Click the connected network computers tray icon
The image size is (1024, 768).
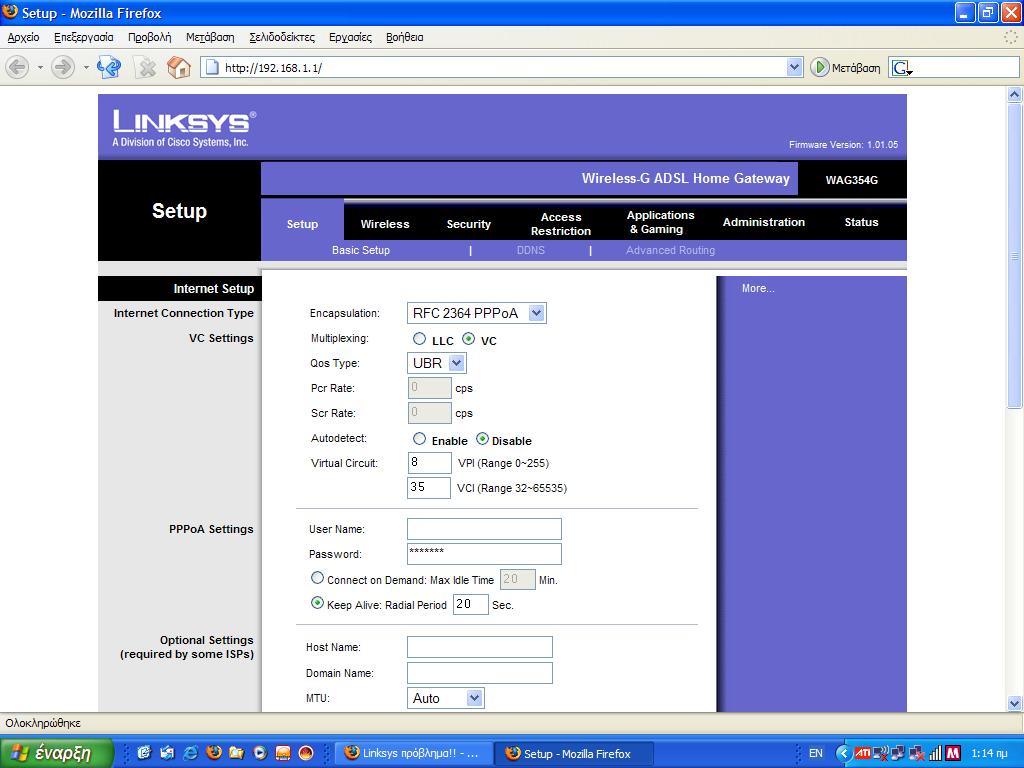click(899, 753)
